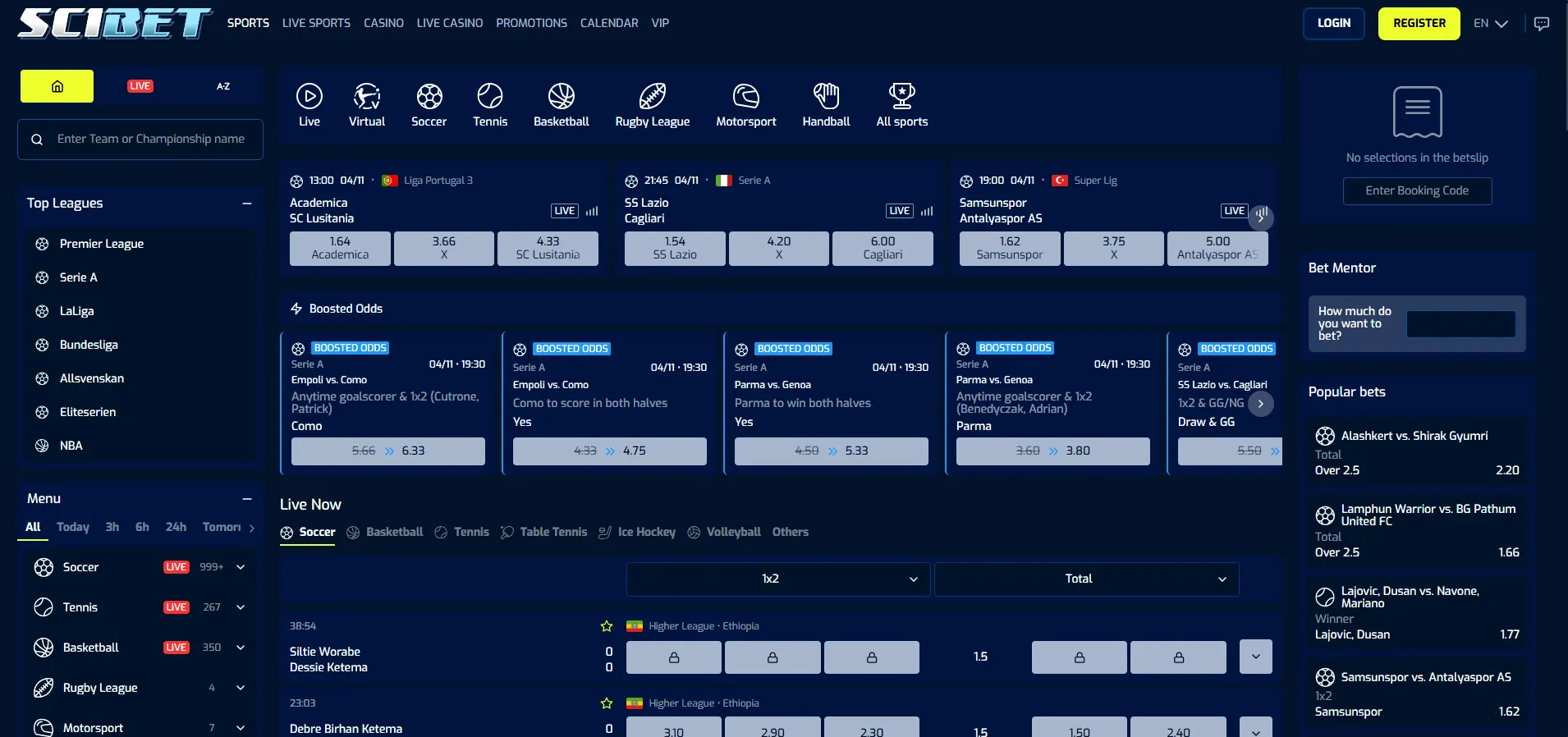1568x737 pixels.
Task: Open the PROMOTIONS menu
Action: (x=531, y=24)
